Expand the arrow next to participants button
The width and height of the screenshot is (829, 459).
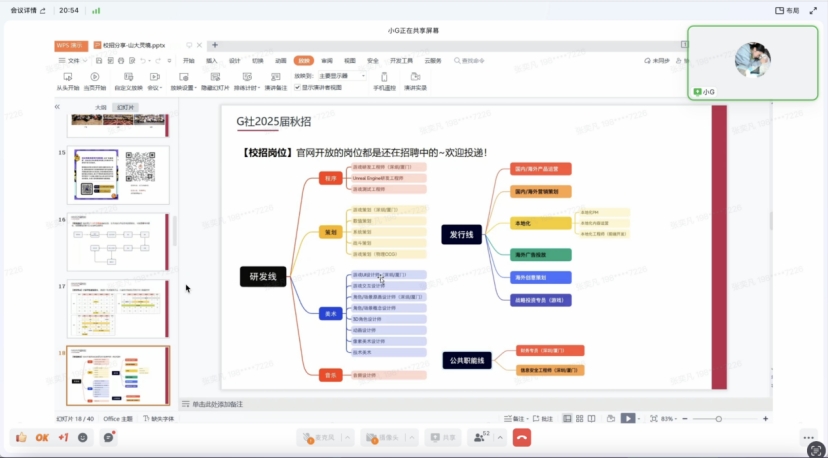[x=500, y=438]
